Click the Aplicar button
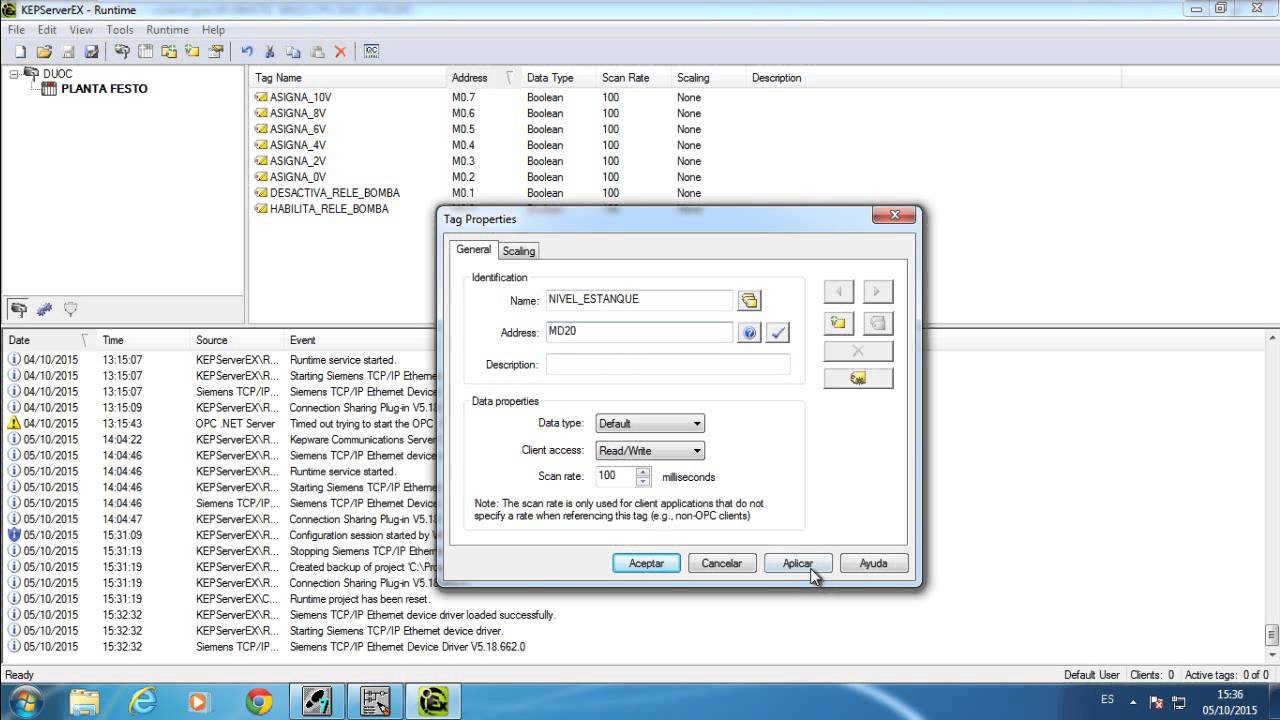This screenshot has height=720, width=1280. [x=798, y=563]
